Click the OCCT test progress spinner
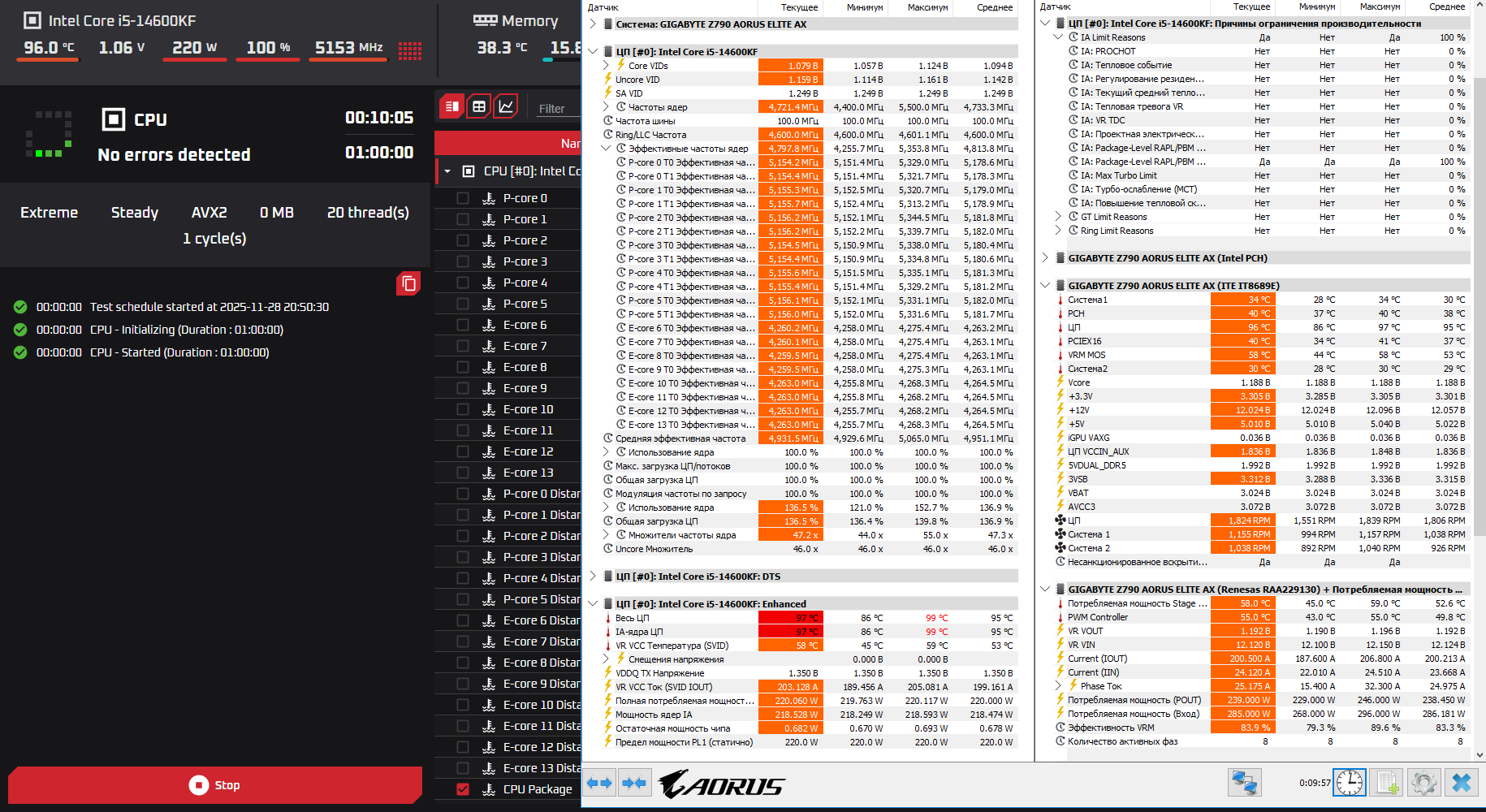The height and width of the screenshot is (812, 1486). pyautogui.click(x=49, y=134)
